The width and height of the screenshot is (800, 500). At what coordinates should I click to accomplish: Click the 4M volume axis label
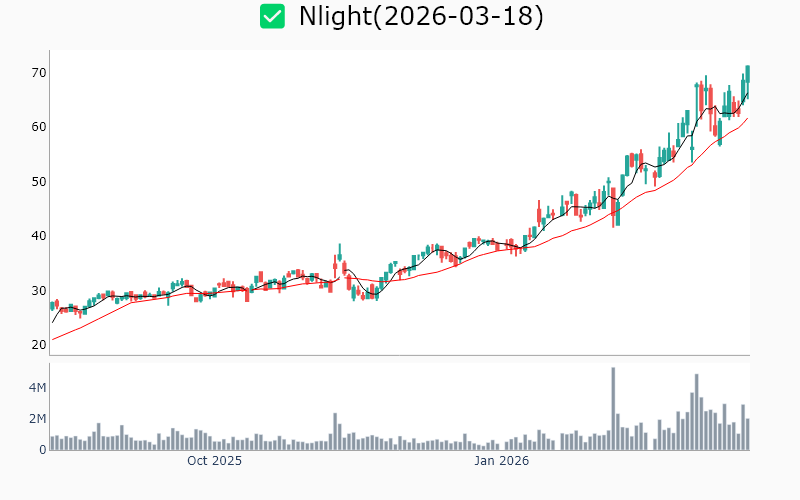(36, 387)
